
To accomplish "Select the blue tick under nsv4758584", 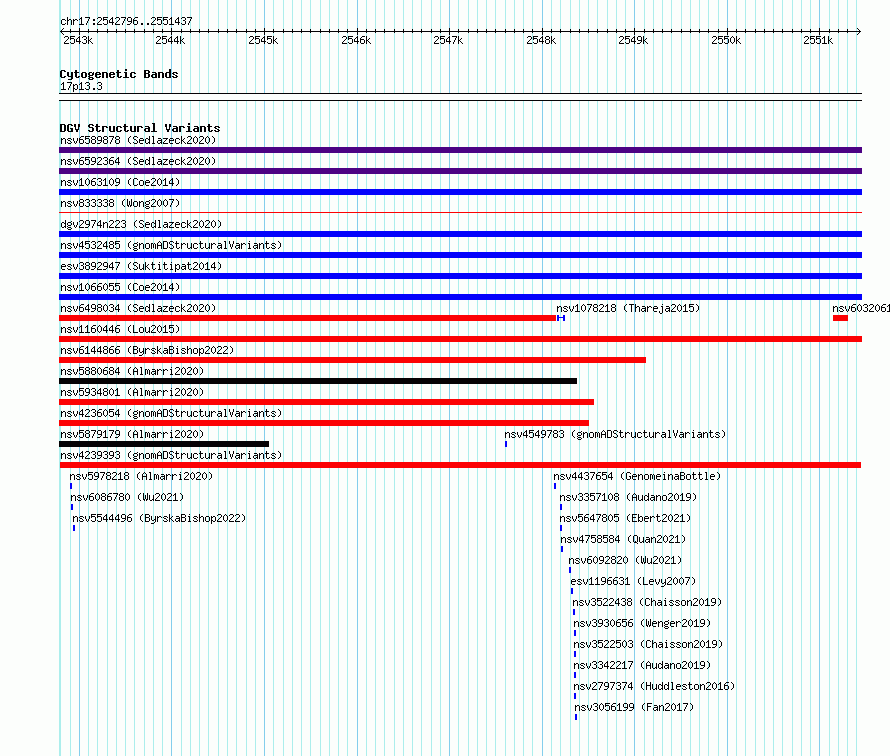I will tap(562, 549).
